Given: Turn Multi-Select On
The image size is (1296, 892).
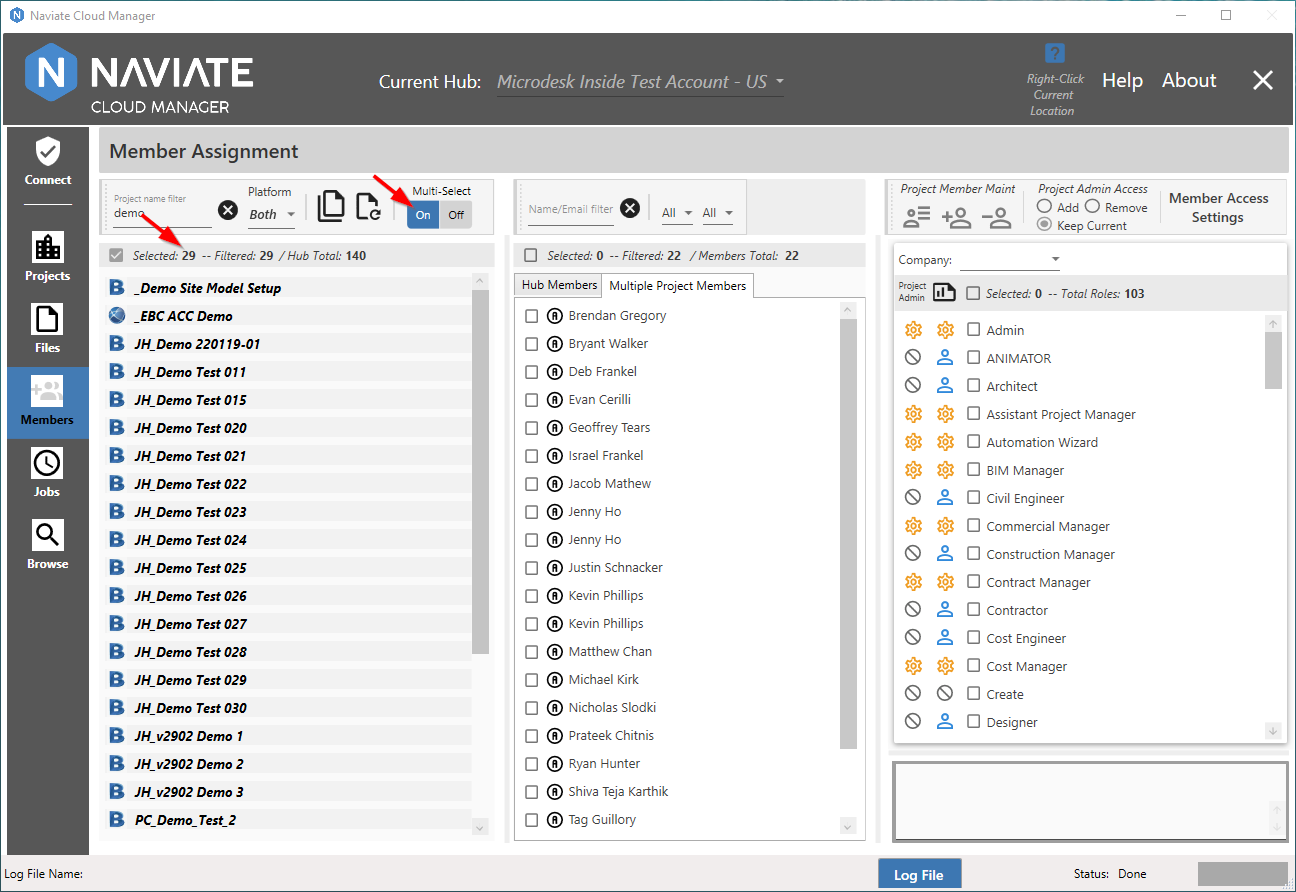Looking at the screenshot, I should 423,214.
